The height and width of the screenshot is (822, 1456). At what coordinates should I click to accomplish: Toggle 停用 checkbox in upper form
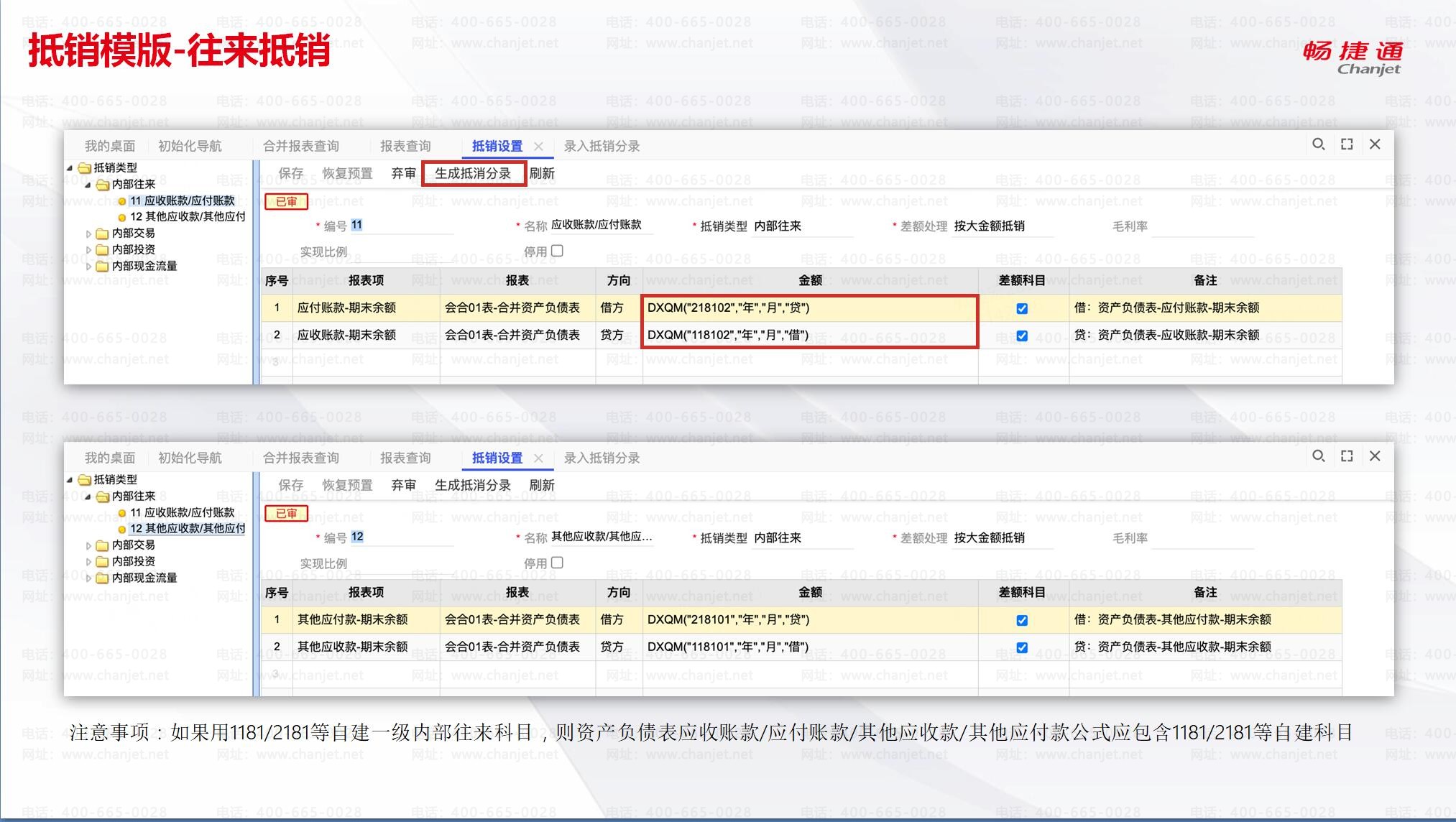(557, 251)
